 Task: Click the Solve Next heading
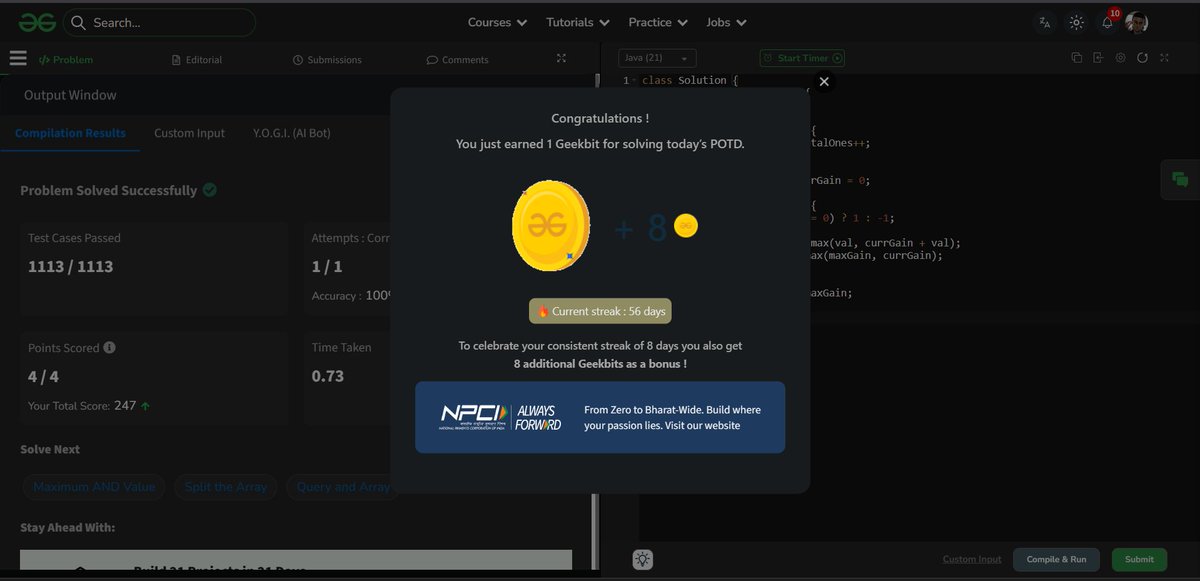click(50, 449)
